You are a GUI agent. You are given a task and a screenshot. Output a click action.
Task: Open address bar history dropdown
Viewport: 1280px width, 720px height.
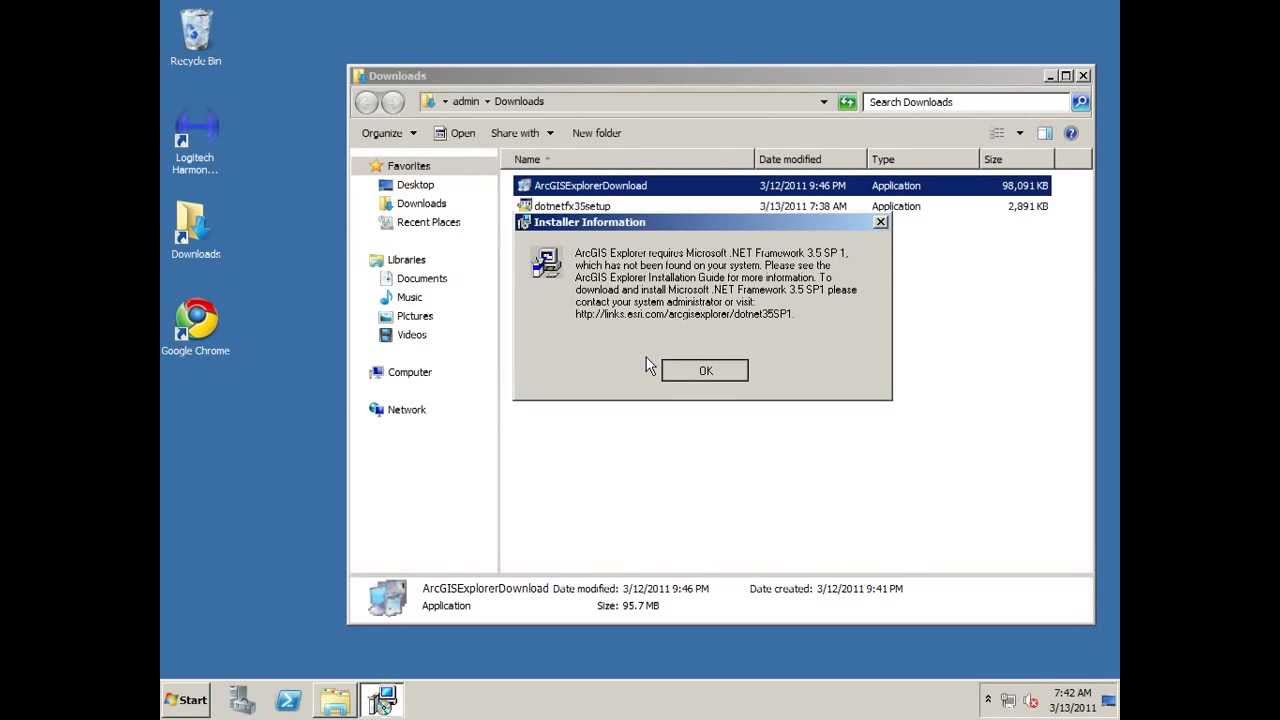[824, 102]
